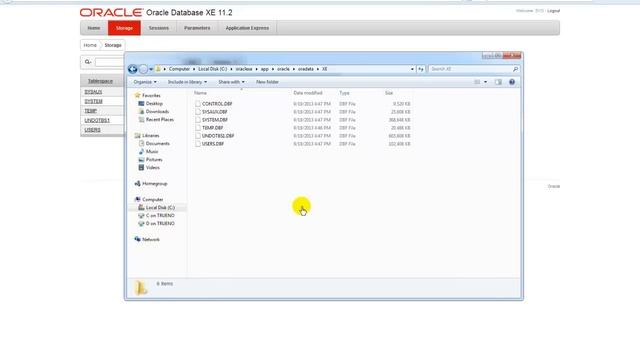Click the refresh button next to address bar
This screenshot has height=360, width=640.
(x=421, y=69)
